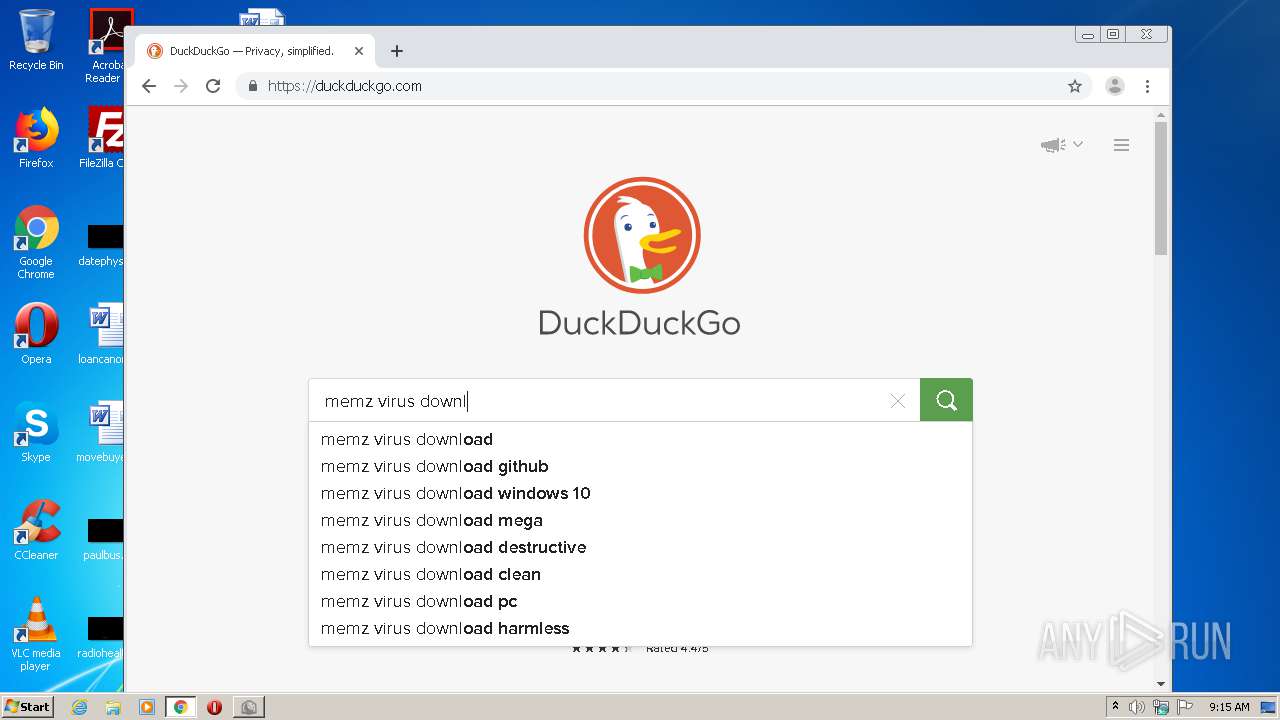Bookmark this page with the star icon
Viewport: 1280px width, 720px height.
(1075, 86)
